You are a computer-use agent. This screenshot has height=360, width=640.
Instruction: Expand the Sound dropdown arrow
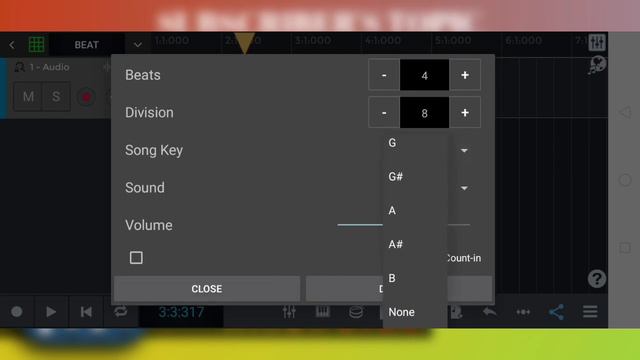click(464, 188)
